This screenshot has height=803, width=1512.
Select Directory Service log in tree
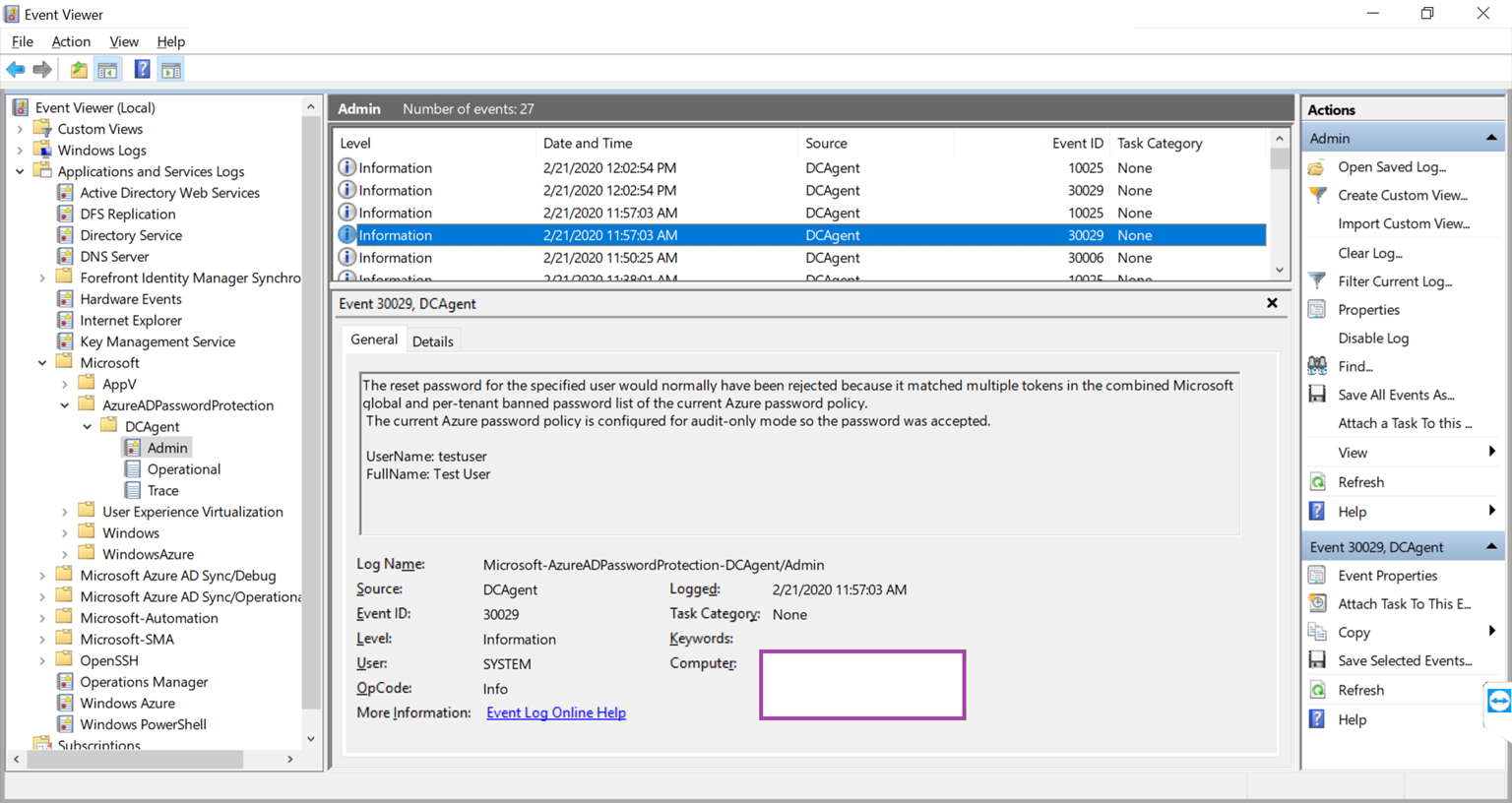[131, 235]
